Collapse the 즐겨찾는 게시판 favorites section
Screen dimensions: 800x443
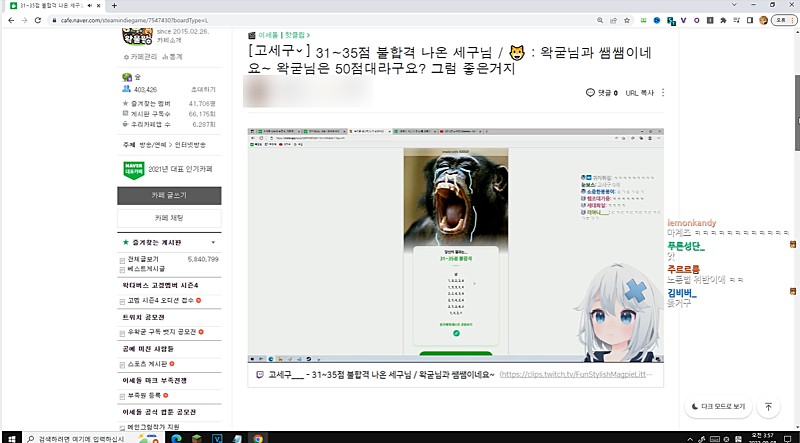pos(212,243)
